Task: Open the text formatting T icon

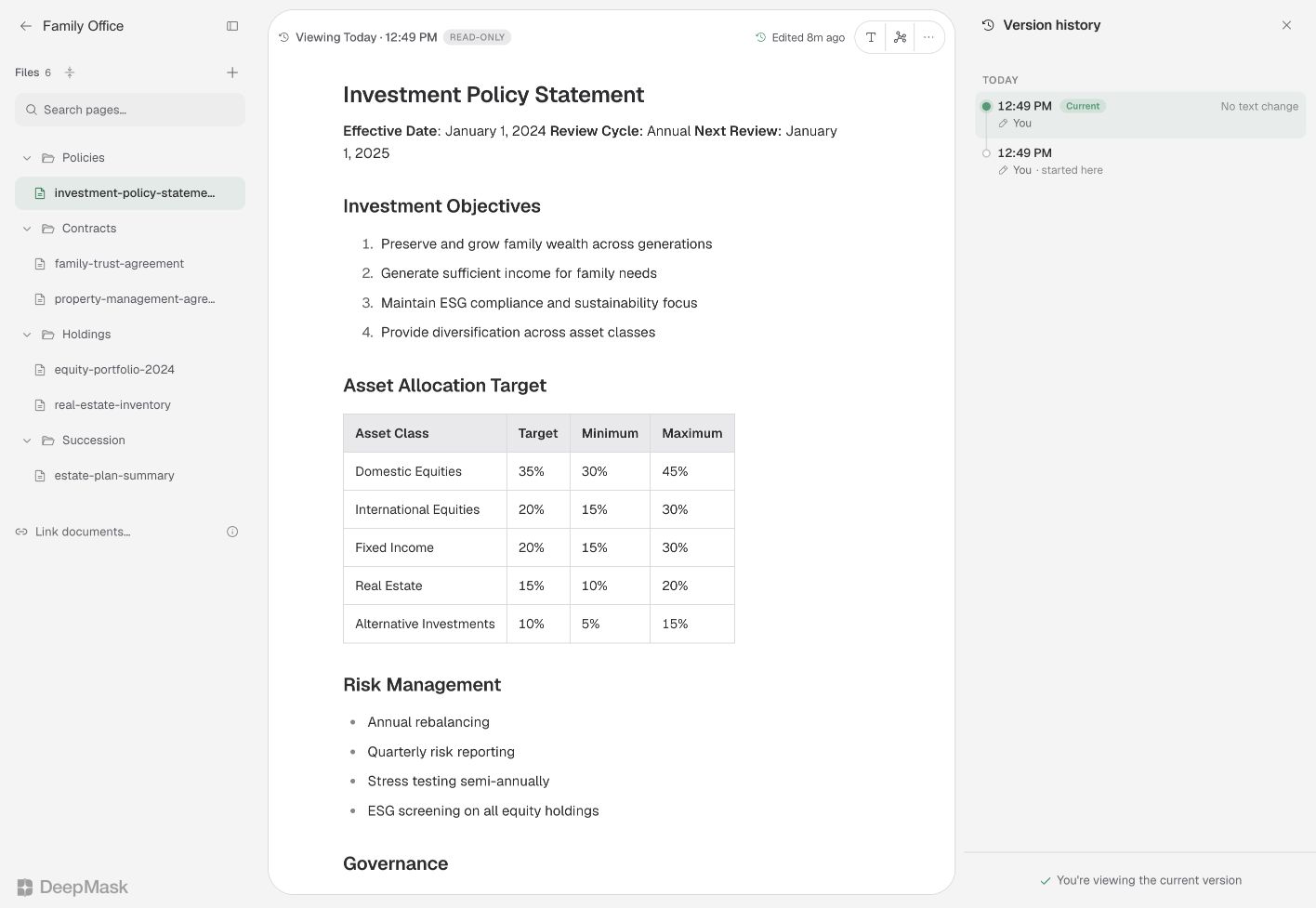Action: tap(871, 37)
